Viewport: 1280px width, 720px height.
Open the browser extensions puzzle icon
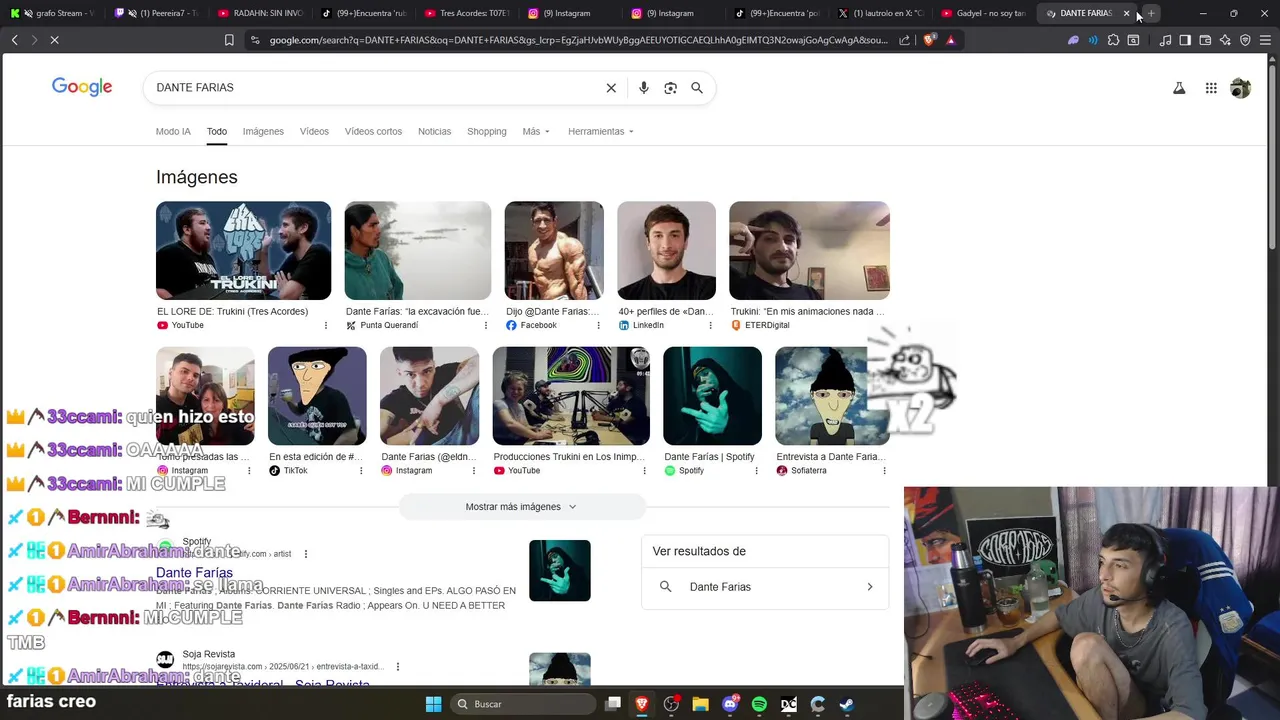[x=1113, y=40]
